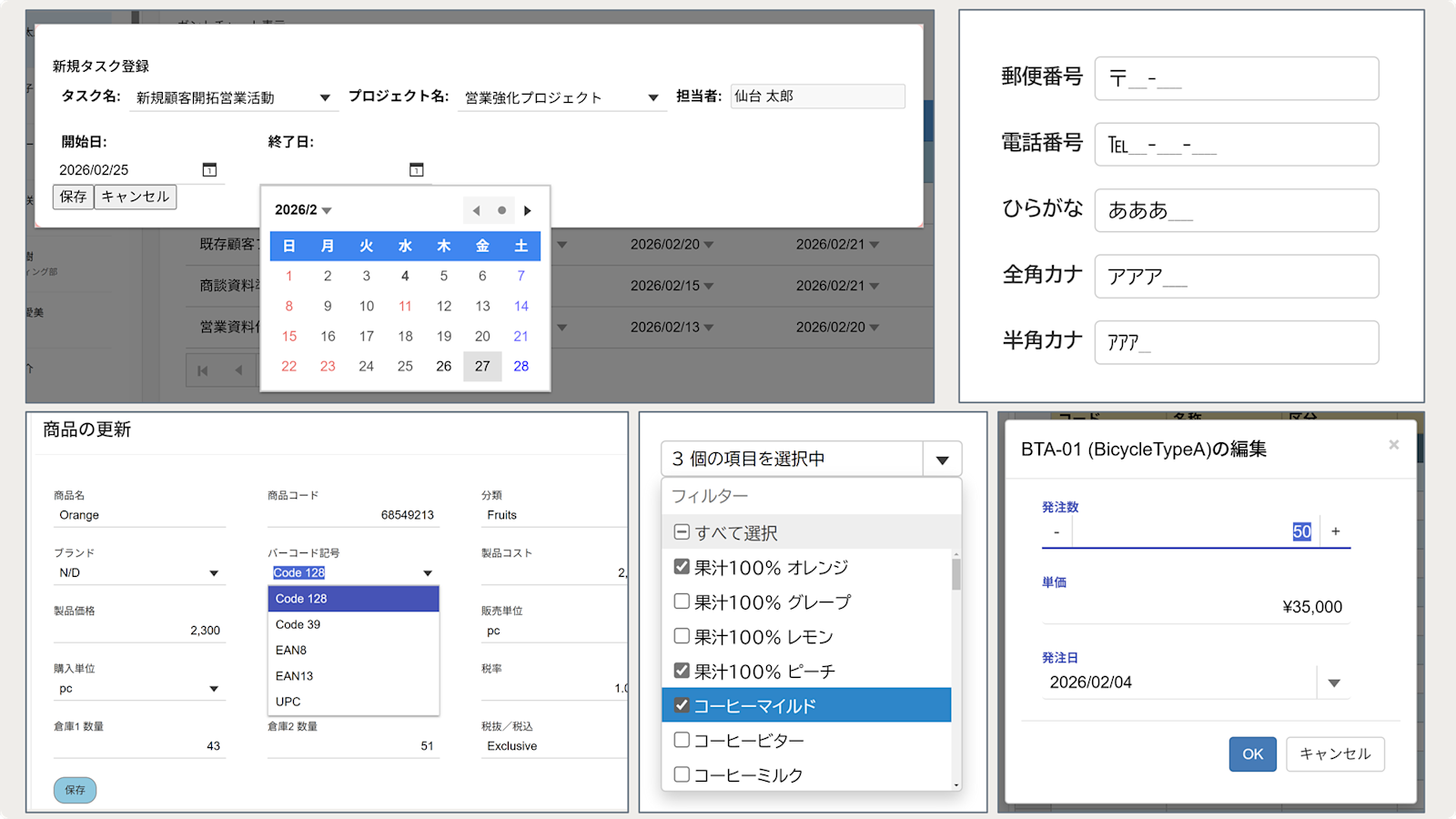
Task: Check the コーヒービター option
Action: 682,740
